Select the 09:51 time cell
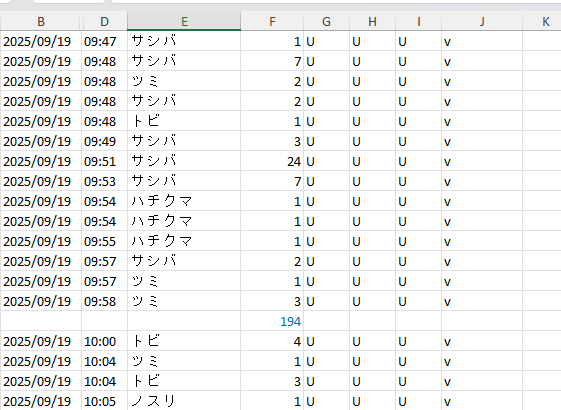 point(104,161)
